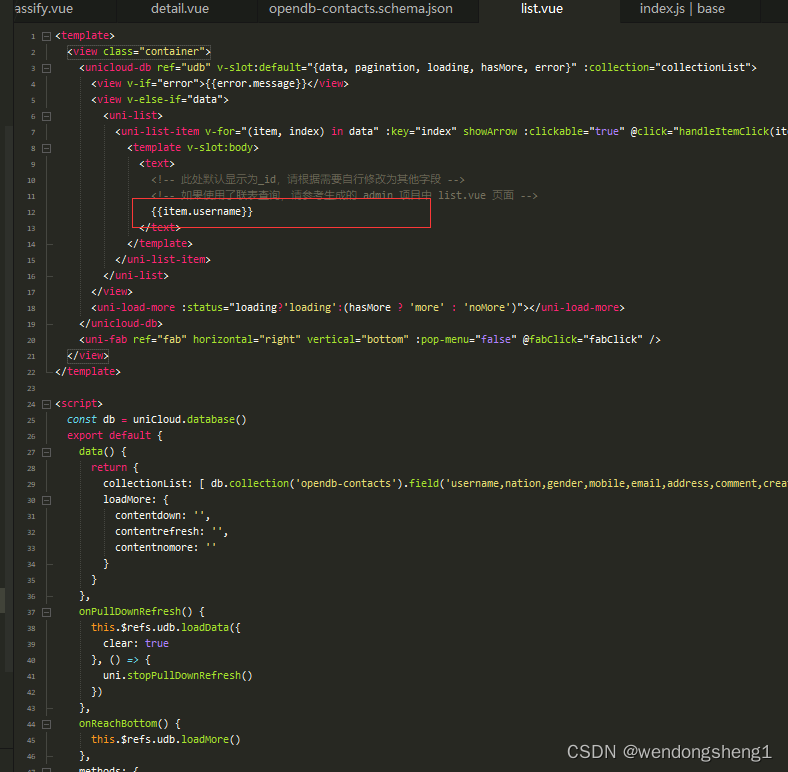Collapse the onPullDownRefresh function at line 37
Screen dimensions: 788x772
tap(46, 612)
